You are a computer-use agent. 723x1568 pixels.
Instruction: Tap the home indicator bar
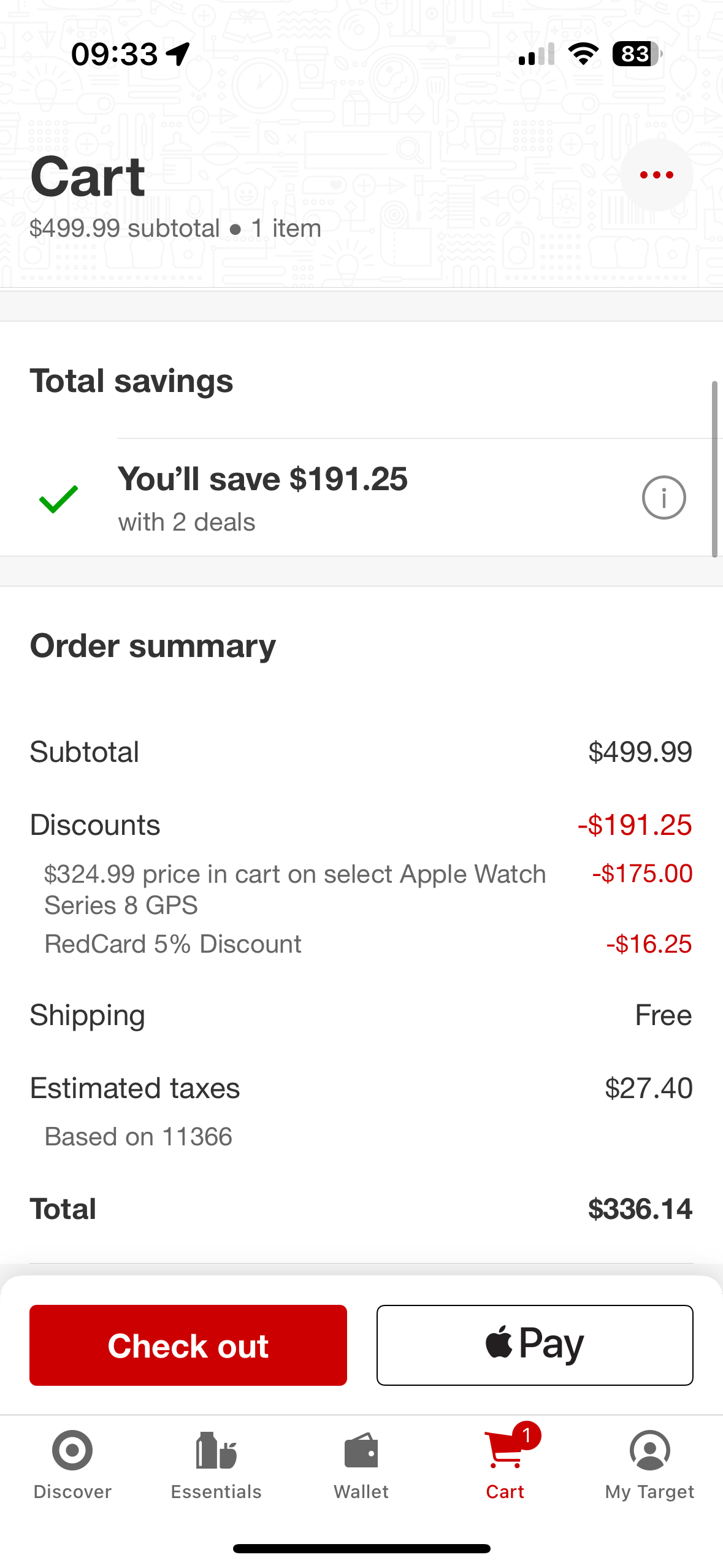pos(361,1548)
